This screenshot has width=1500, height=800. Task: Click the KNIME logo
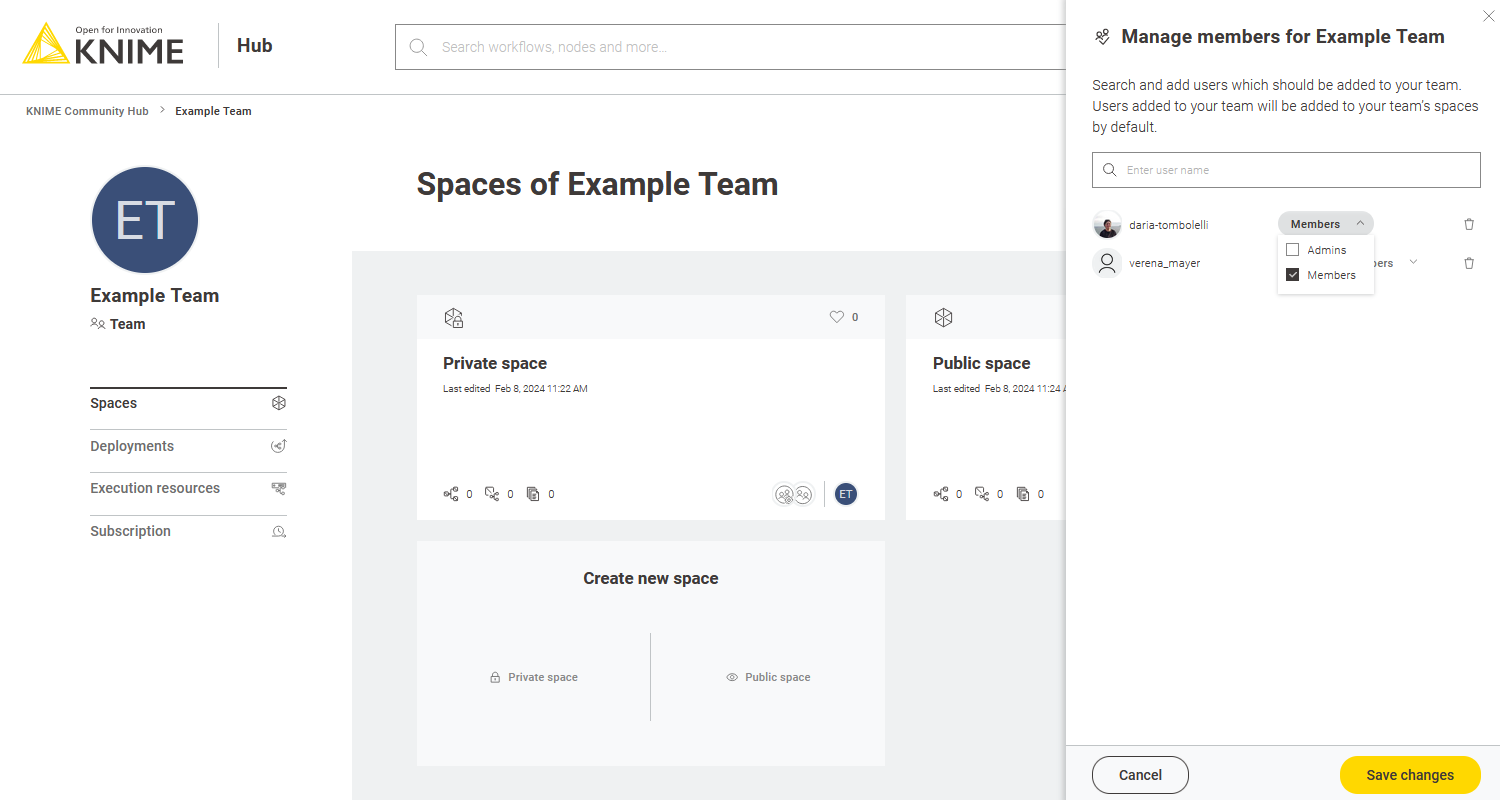[x=103, y=45]
